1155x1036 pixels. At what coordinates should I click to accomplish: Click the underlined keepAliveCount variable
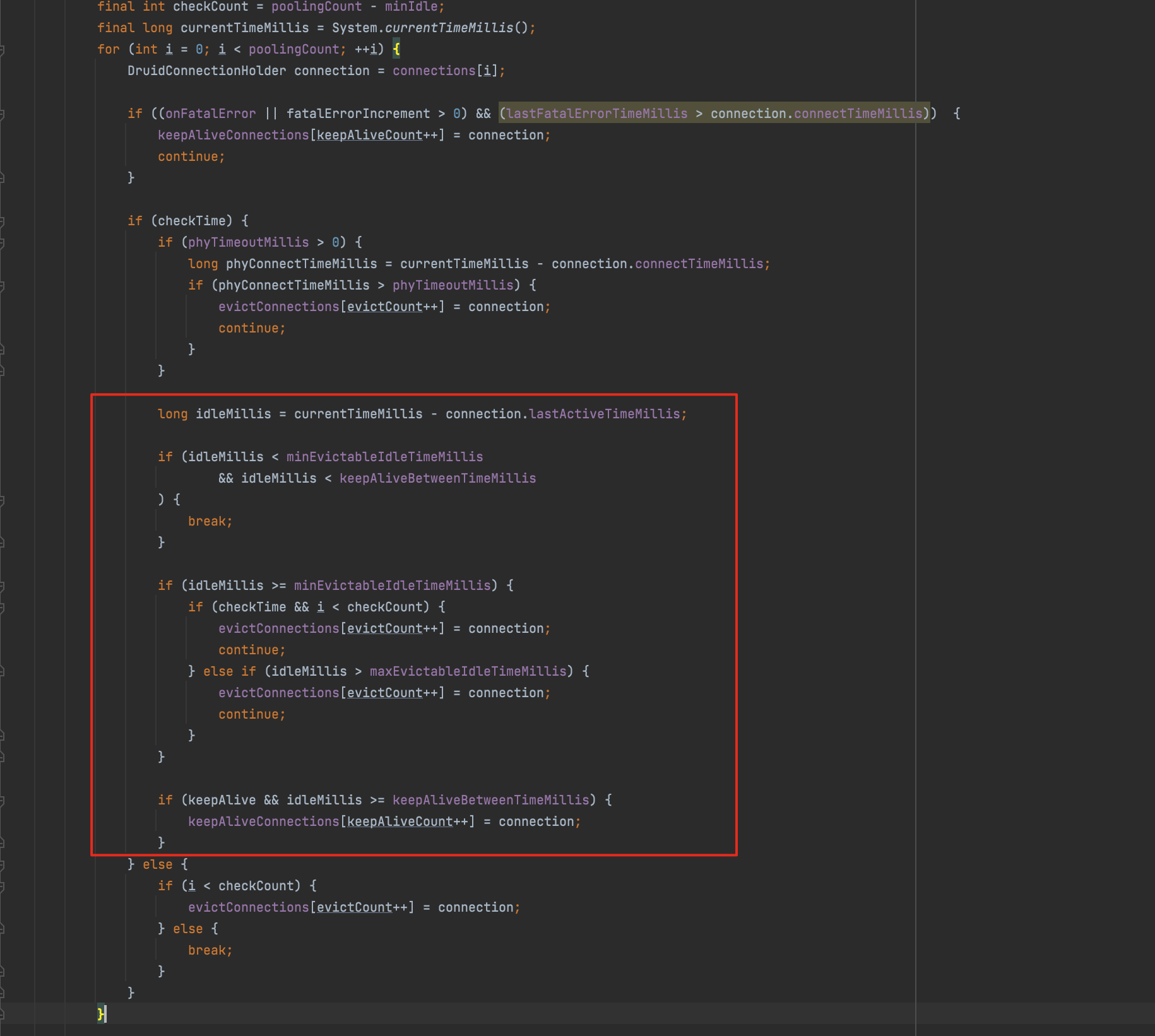[x=370, y=134]
